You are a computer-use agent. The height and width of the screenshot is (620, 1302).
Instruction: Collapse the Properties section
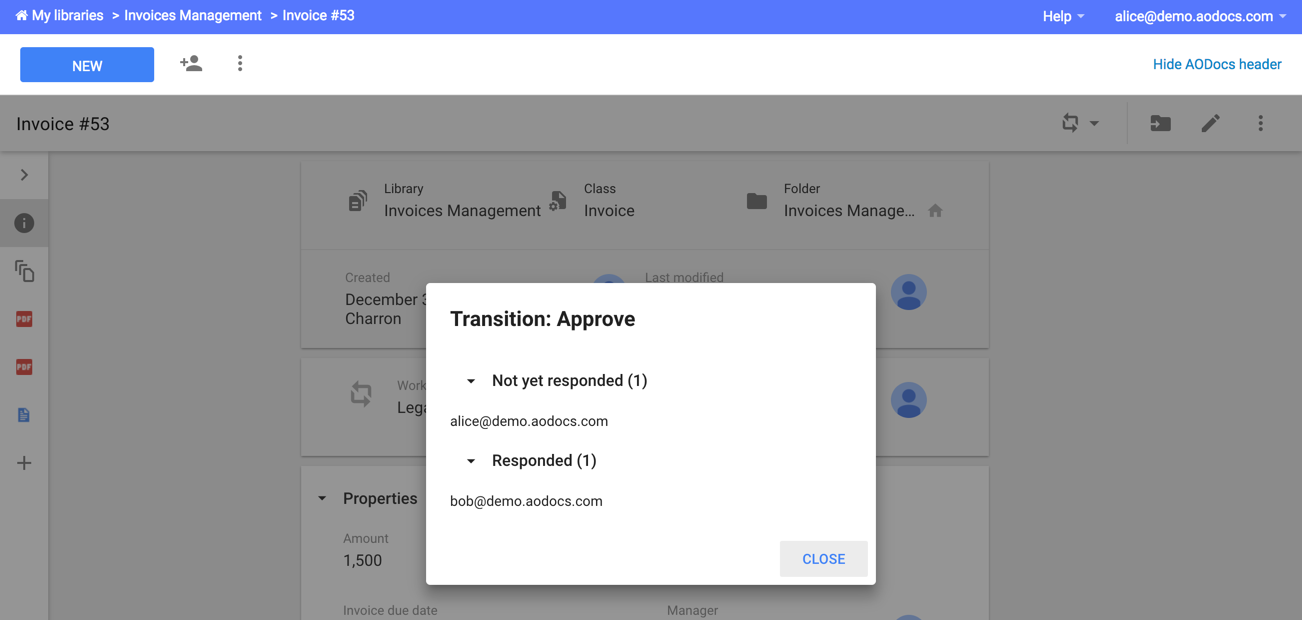pyautogui.click(x=322, y=498)
